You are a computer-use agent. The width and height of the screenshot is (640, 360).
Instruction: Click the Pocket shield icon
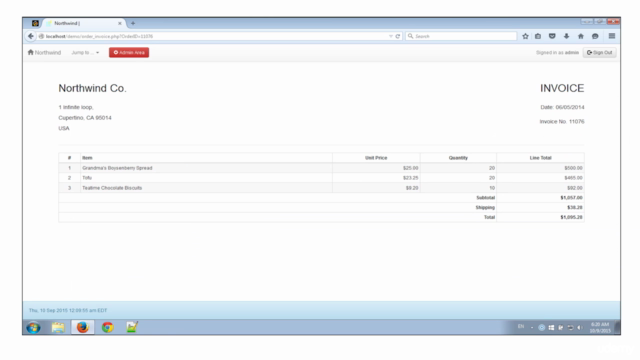[x=552, y=36]
